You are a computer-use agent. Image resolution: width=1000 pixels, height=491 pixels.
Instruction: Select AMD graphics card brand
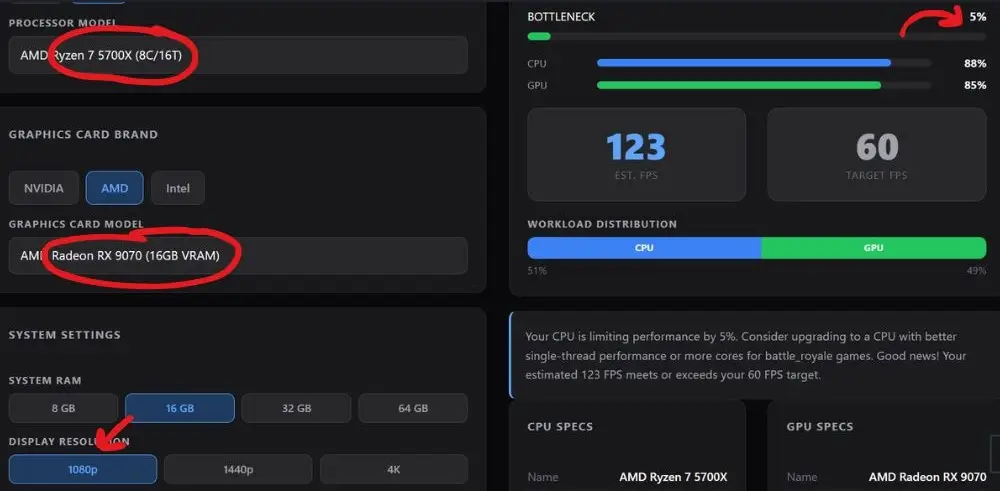pos(115,188)
